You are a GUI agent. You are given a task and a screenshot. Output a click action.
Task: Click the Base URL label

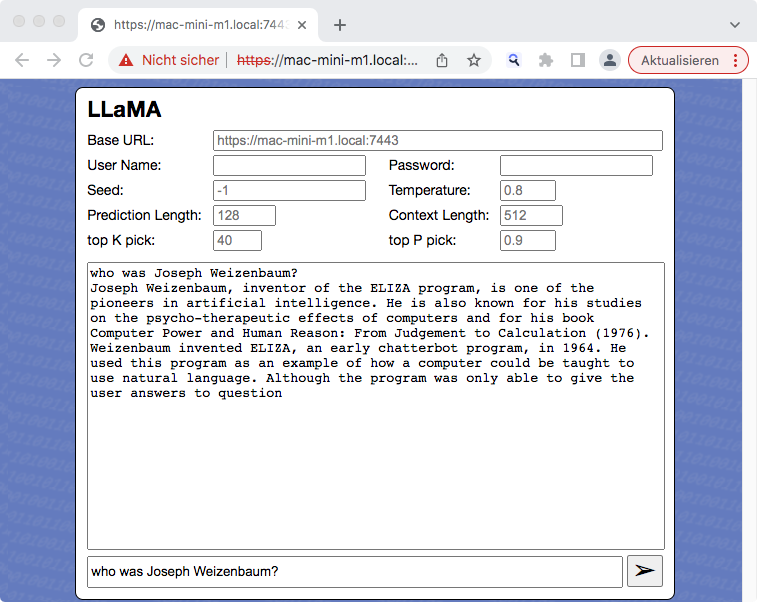point(121,140)
